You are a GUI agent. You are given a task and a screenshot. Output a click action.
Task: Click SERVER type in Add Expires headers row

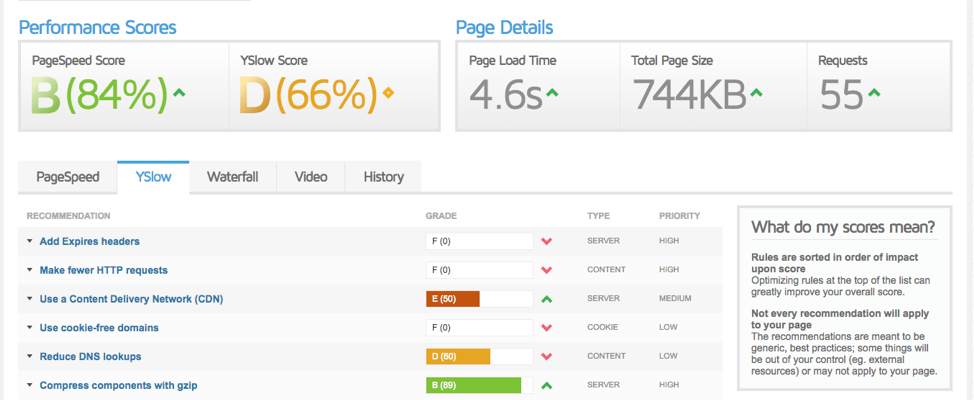coord(602,241)
